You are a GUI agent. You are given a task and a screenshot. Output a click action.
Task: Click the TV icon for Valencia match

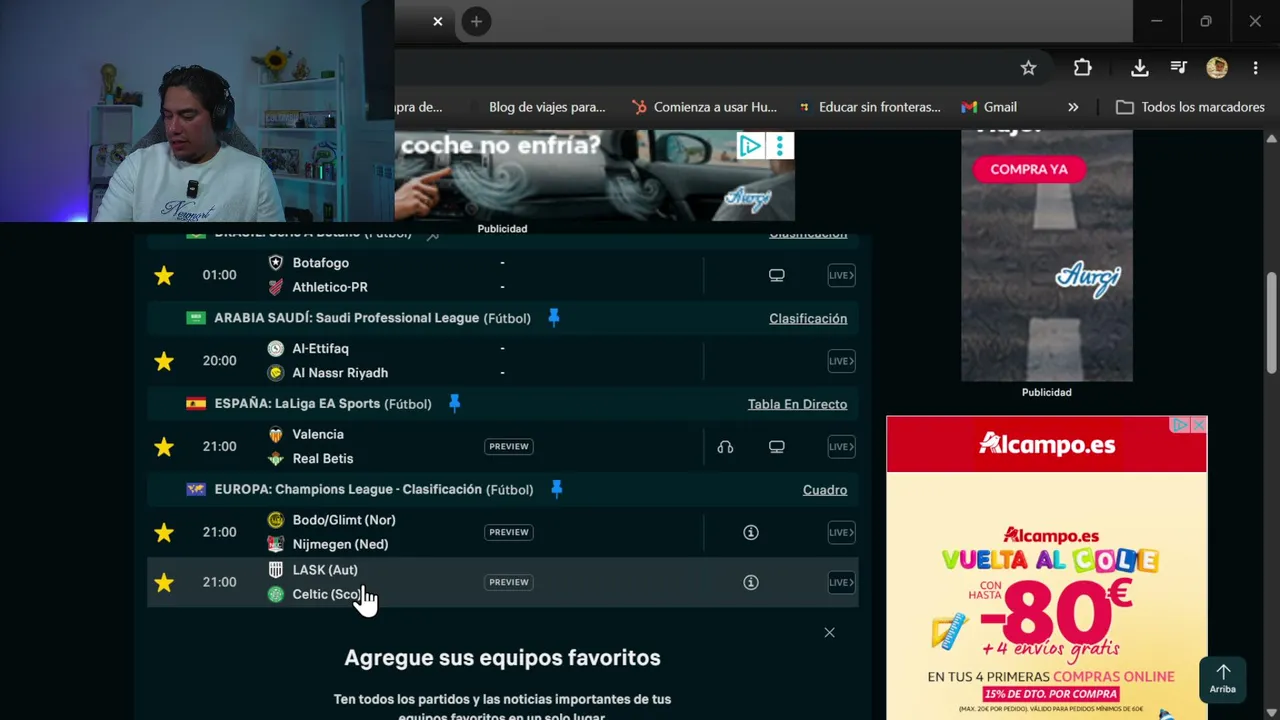[x=777, y=447]
